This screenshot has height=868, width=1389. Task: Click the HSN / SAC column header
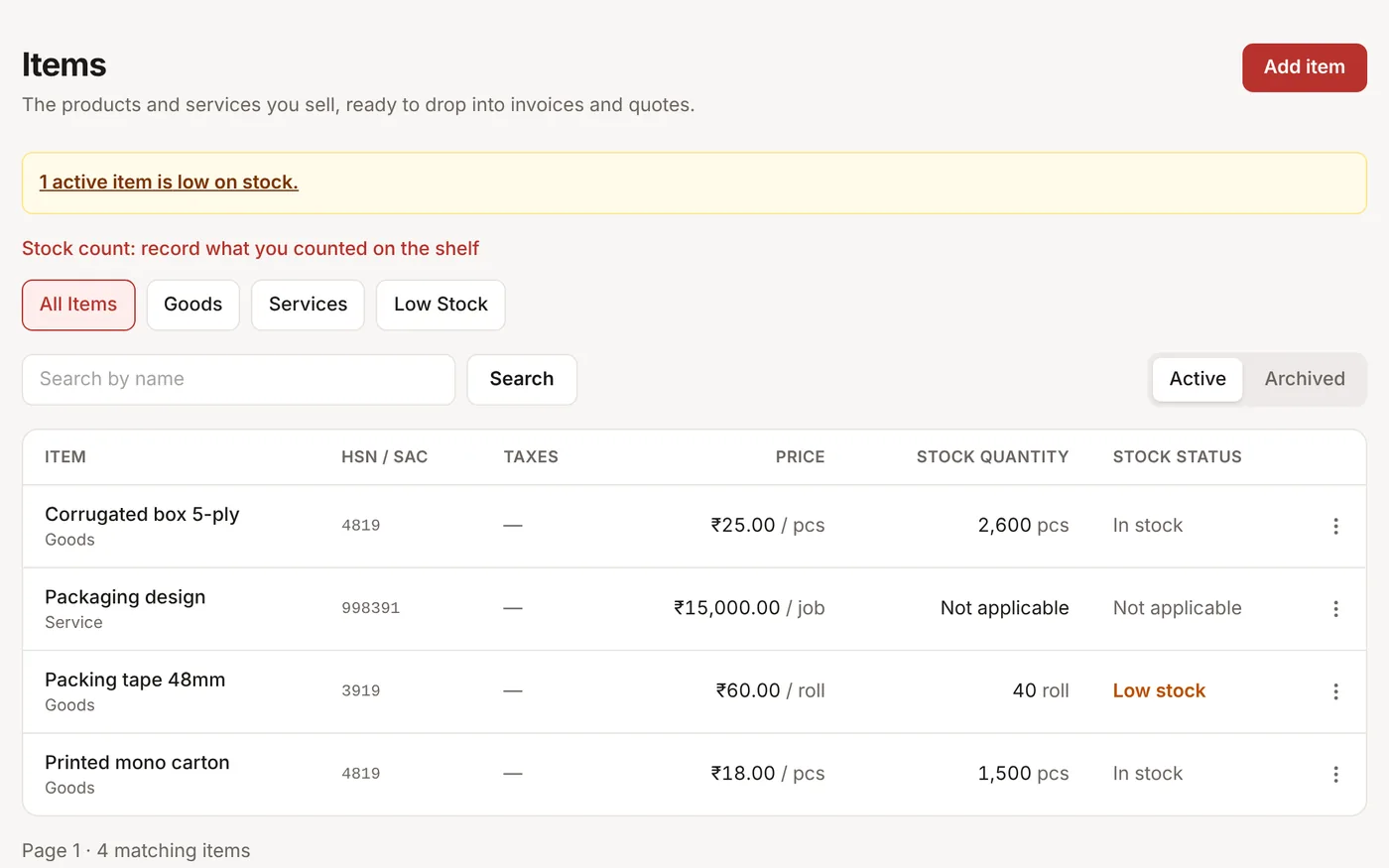(x=385, y=457)
